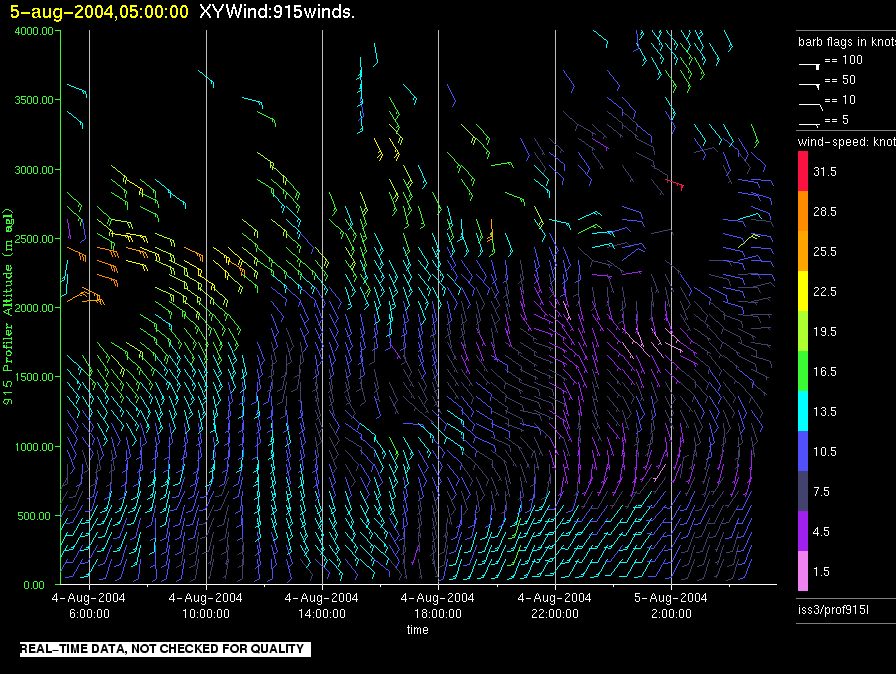The width and height of the screenshot is (896, 674).
Task: Click the orange 25.5 color swatch
Action: [x=803, y=251]
